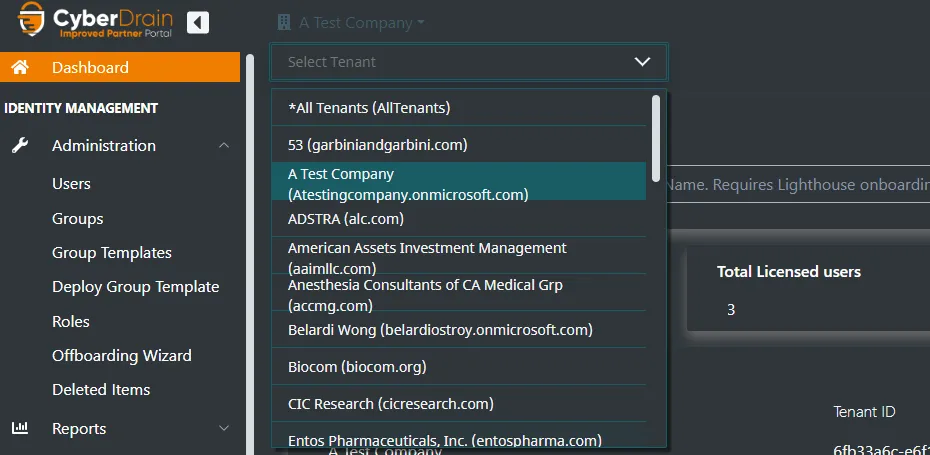Click the Administration menu label

104,145
